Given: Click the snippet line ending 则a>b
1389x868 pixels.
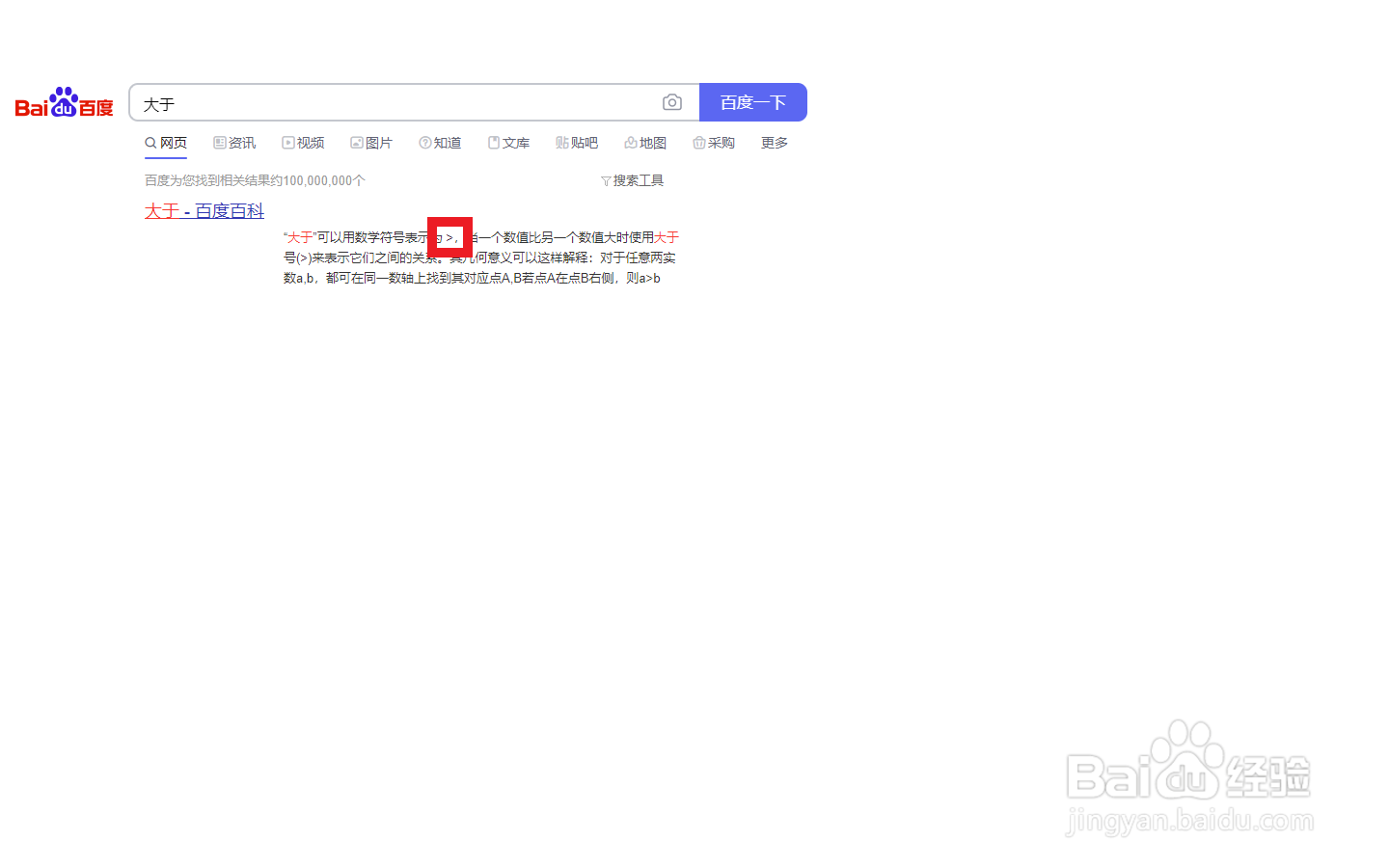Looking at the screenshot, I should click(472, 278).
